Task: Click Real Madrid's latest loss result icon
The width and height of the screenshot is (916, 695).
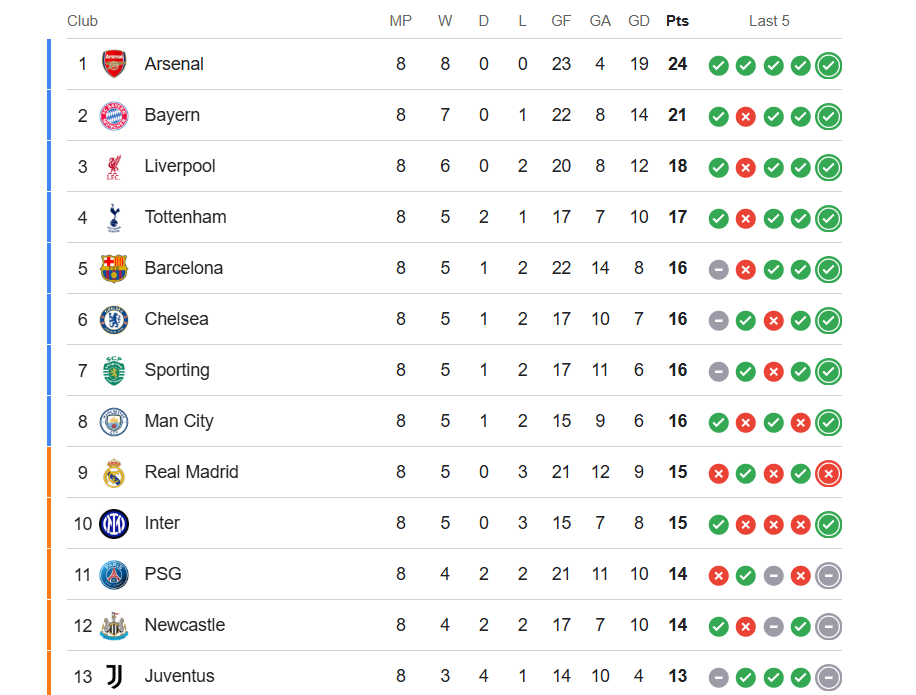Action: coord(828,473)
